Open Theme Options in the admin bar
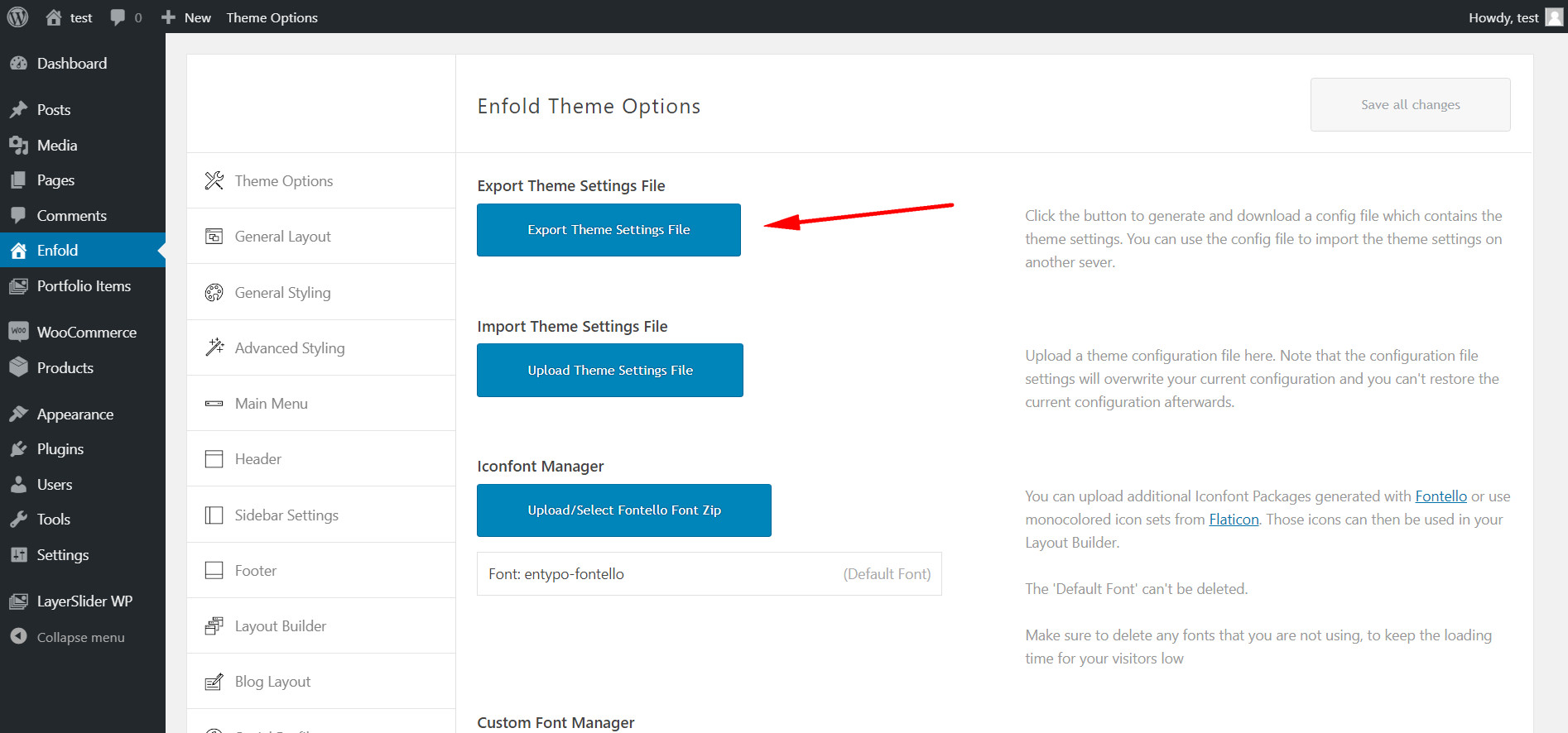 (x=272, y=17)
